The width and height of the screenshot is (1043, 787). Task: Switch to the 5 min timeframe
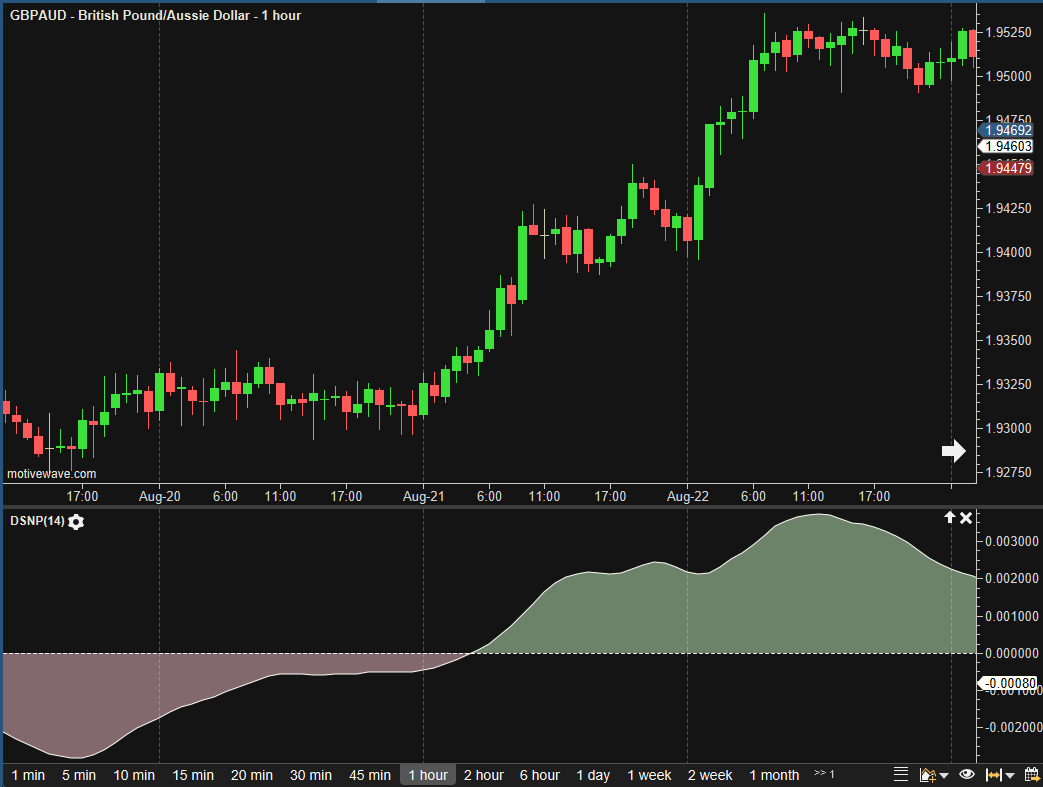click(79, 775)
